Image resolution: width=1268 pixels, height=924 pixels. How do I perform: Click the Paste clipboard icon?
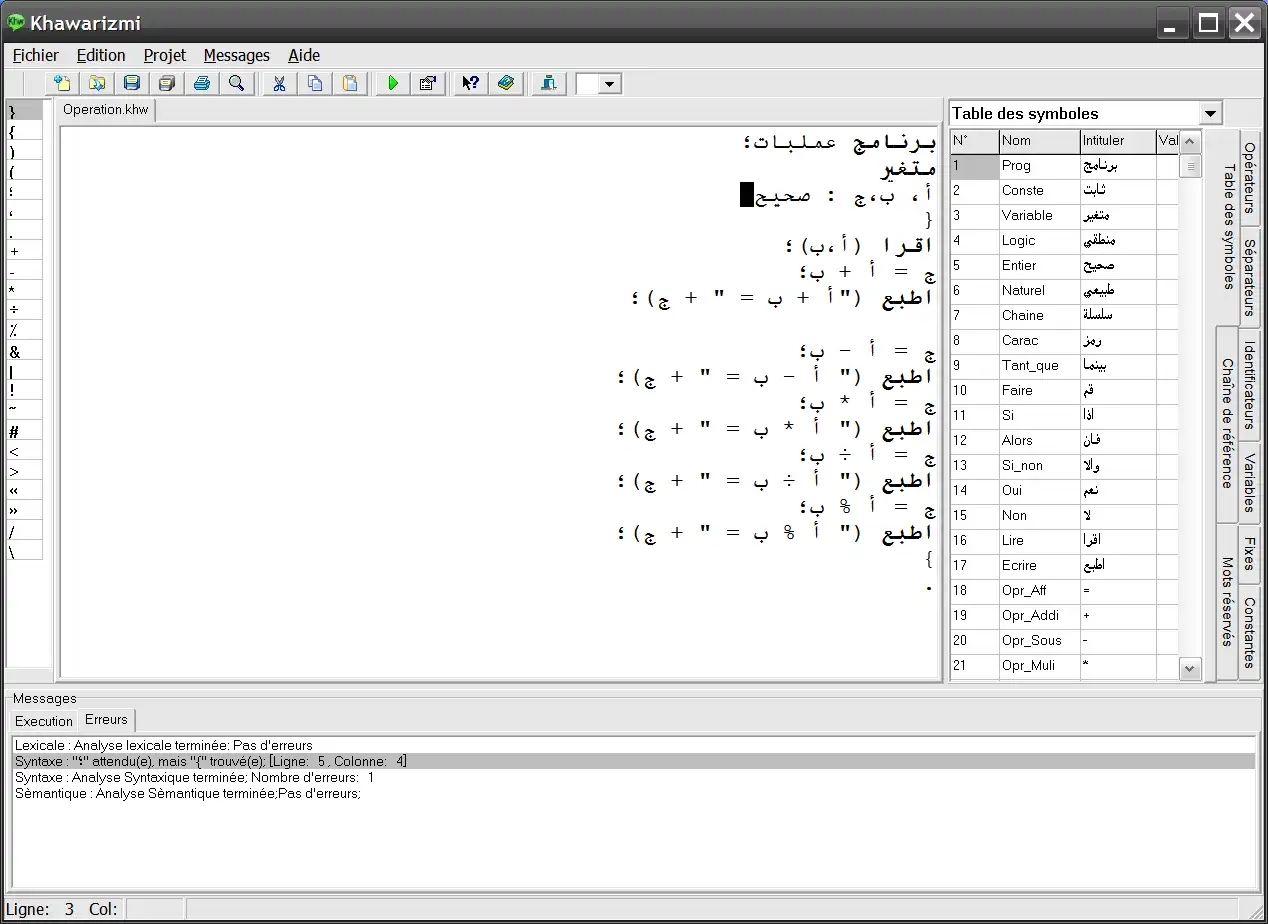tap(350, 84)
